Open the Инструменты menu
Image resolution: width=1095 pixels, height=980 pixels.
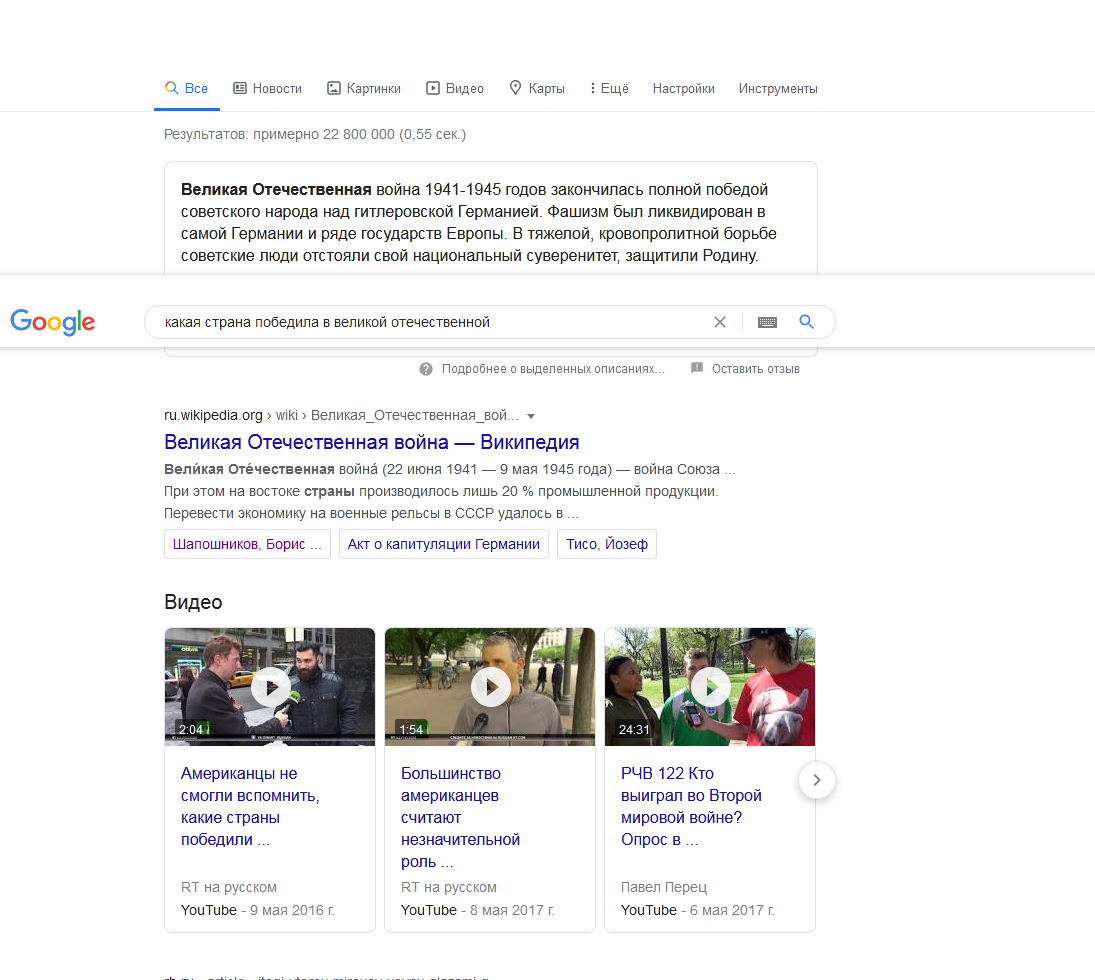(x=778, y=88)
